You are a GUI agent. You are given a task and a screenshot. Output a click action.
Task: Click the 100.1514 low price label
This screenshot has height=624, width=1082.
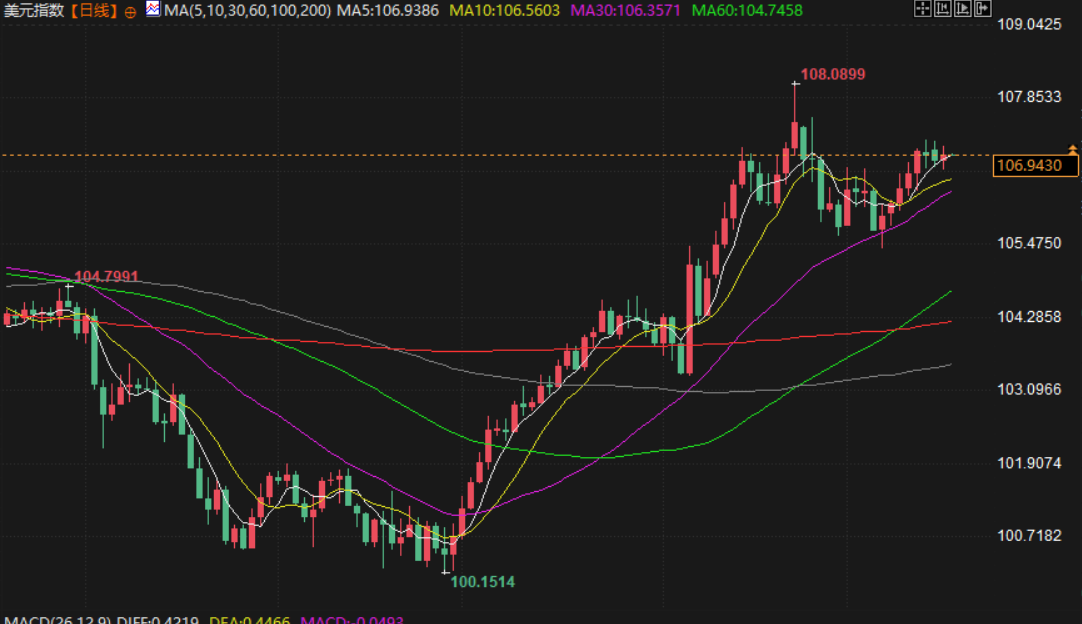[x=482, y=582]
